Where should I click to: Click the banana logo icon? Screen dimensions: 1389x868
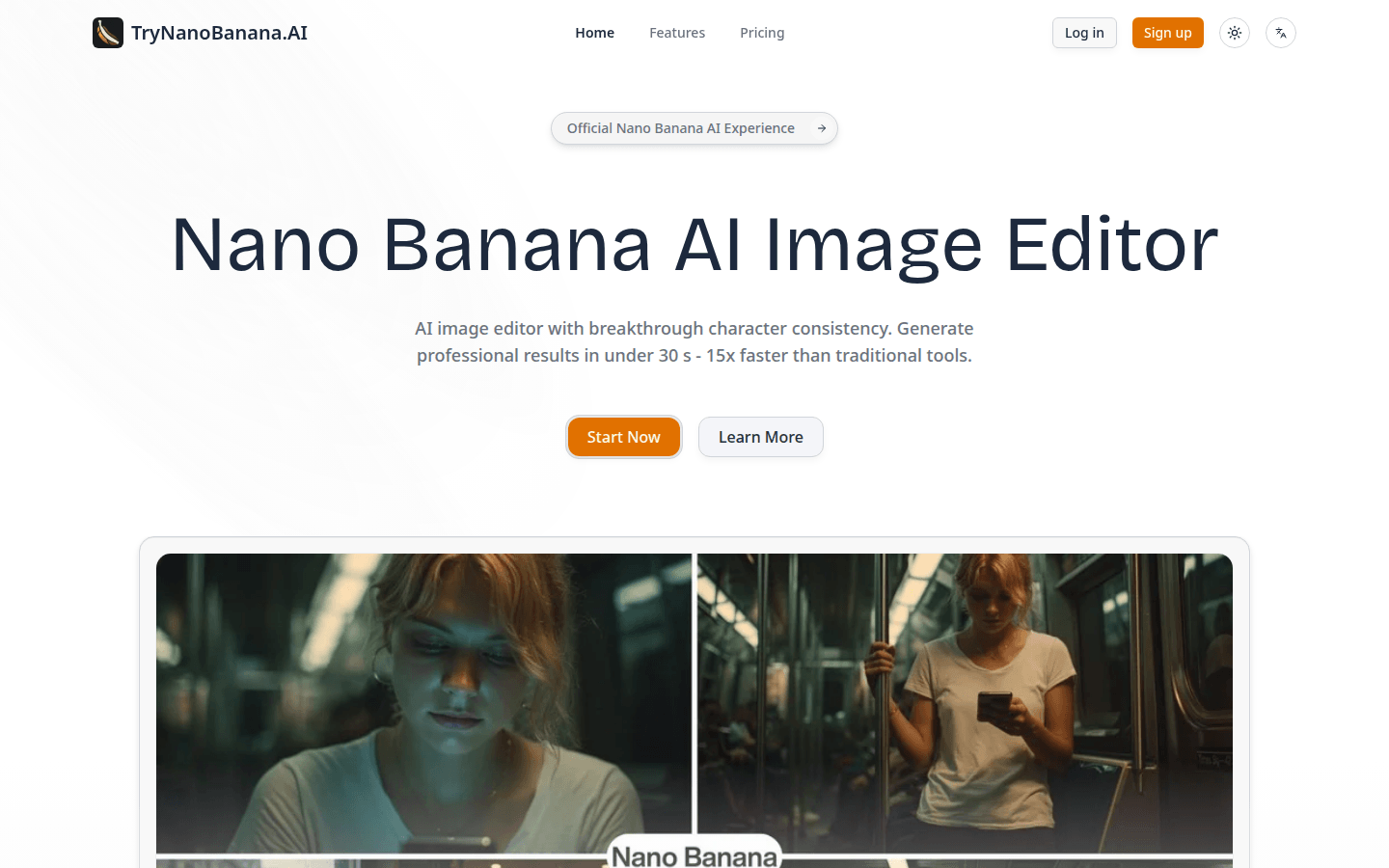point(108,33)
